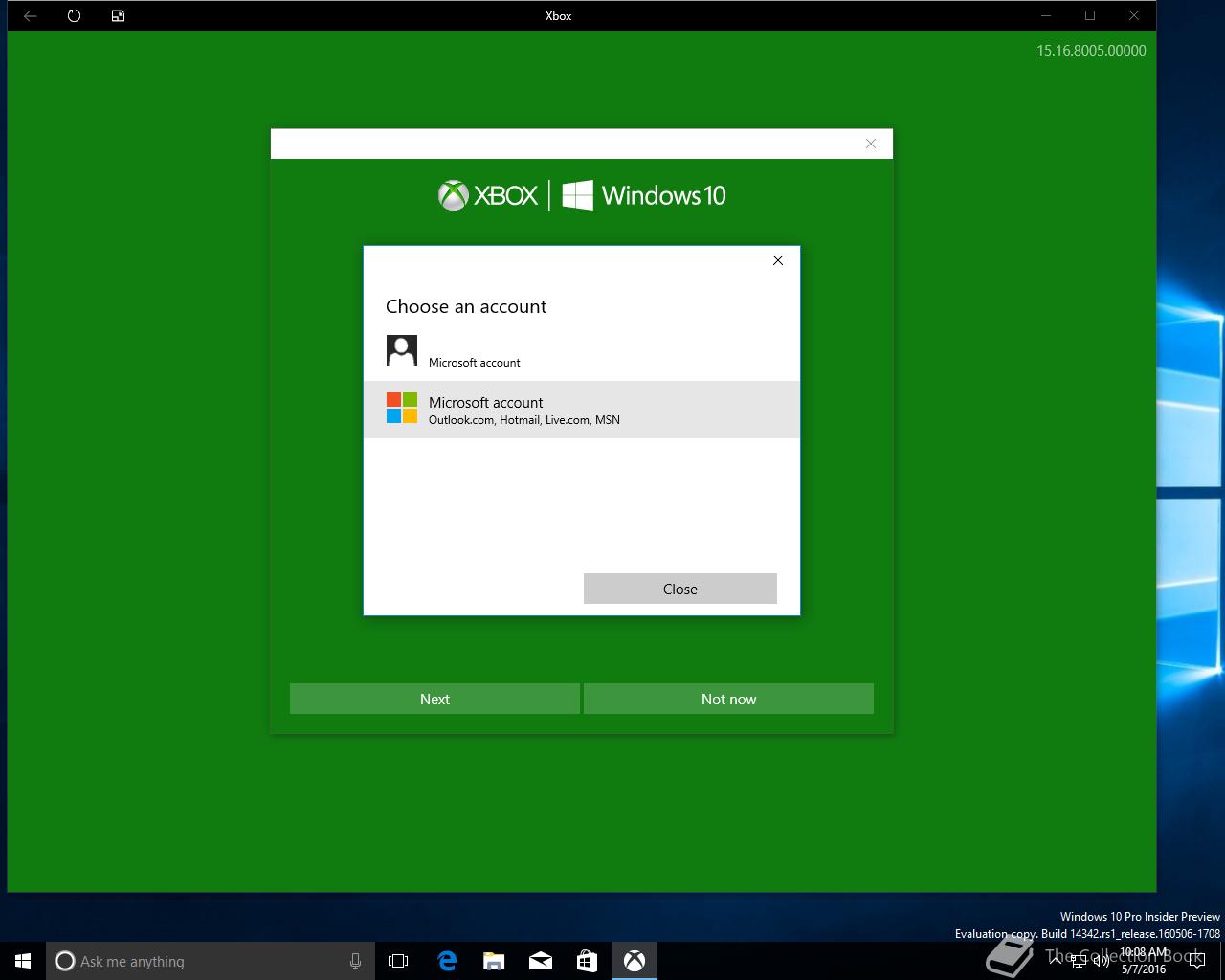Click the refresh icon in Xbox title bar
Image resolution: width=1225 pixels, height=980 pixels.
(74, 15)
